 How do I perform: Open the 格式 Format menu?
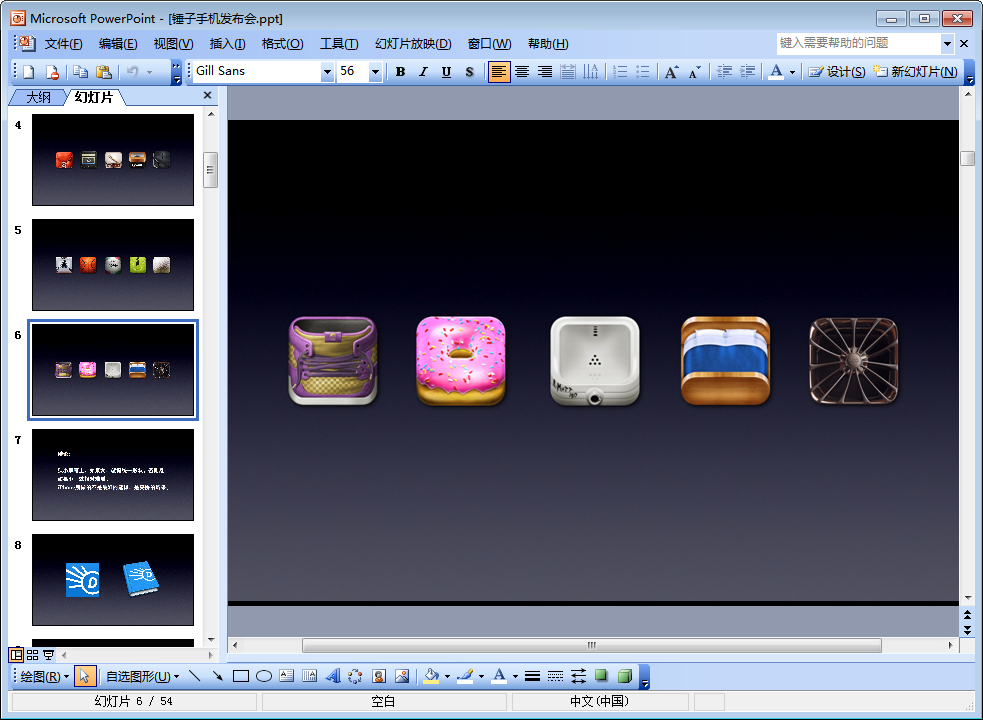[282, 44]
